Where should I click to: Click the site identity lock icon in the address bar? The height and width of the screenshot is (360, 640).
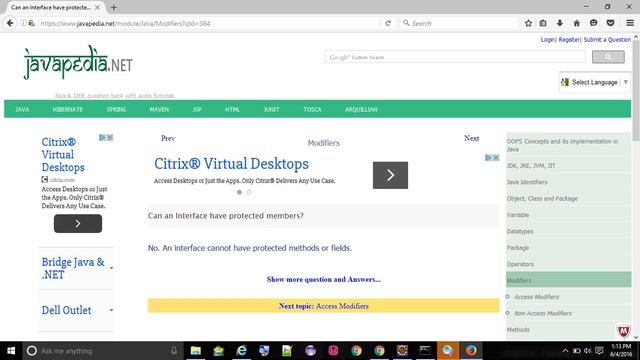point(31,23)
